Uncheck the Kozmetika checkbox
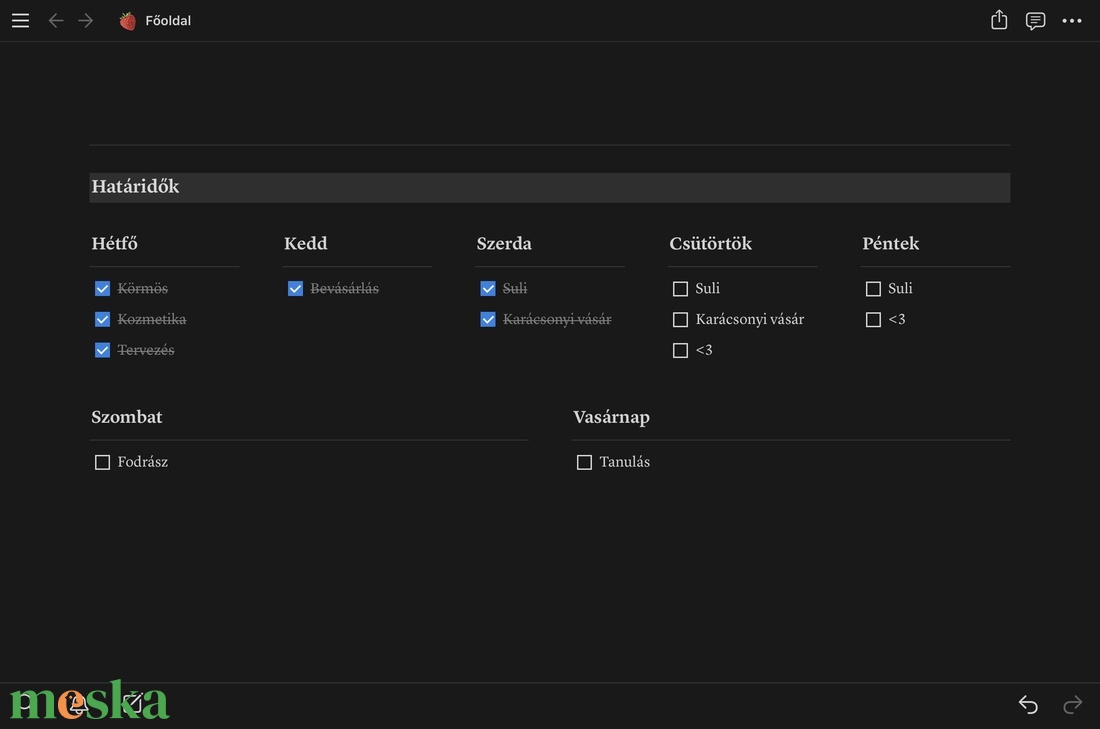The image size is (1100, 729). pos(102,319)
